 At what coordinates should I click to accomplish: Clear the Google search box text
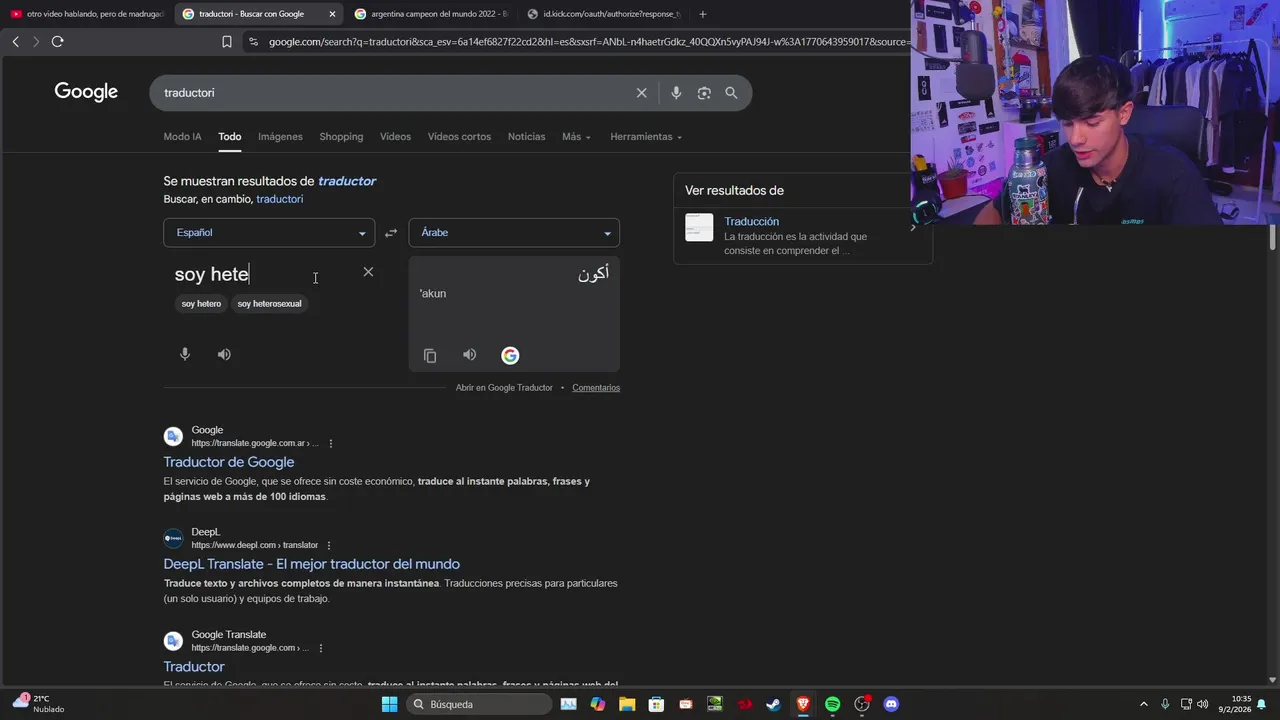pos(642,93)
